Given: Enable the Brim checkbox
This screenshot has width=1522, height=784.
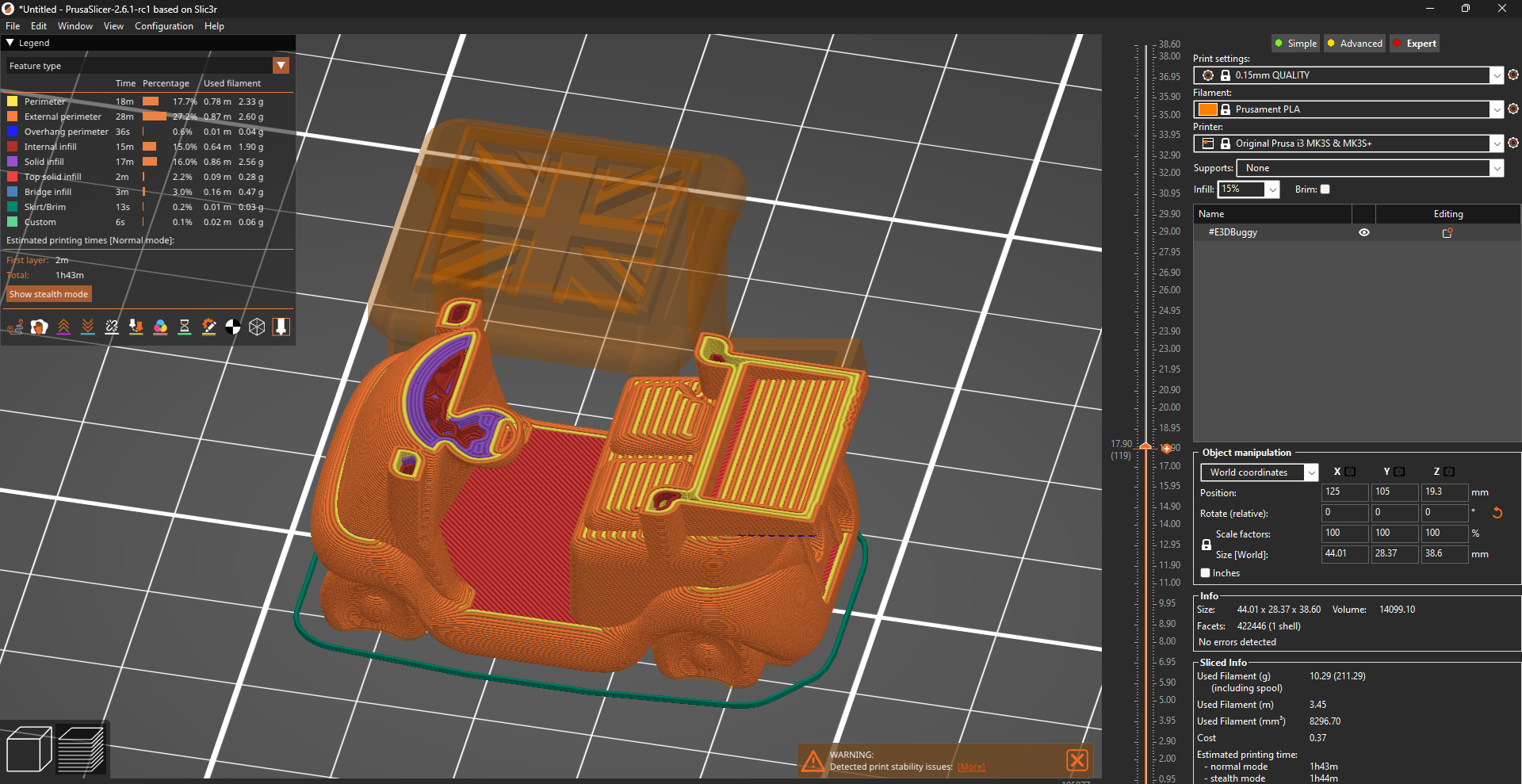Looking at the screenshot, I should (x=1325, y=189).
